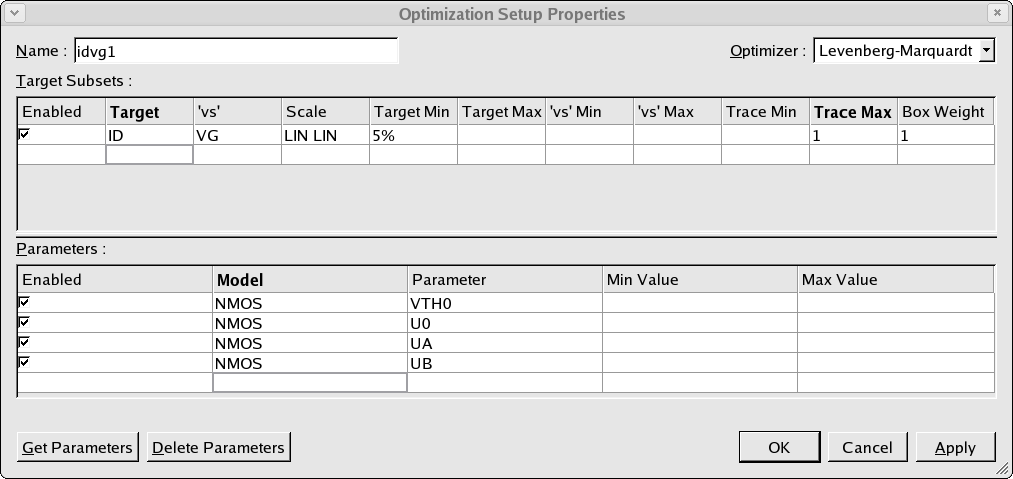Viewport: 1013px width, 479px height.
Task: Open the Optimizer dropdown arrow
Action: (987, 50)
